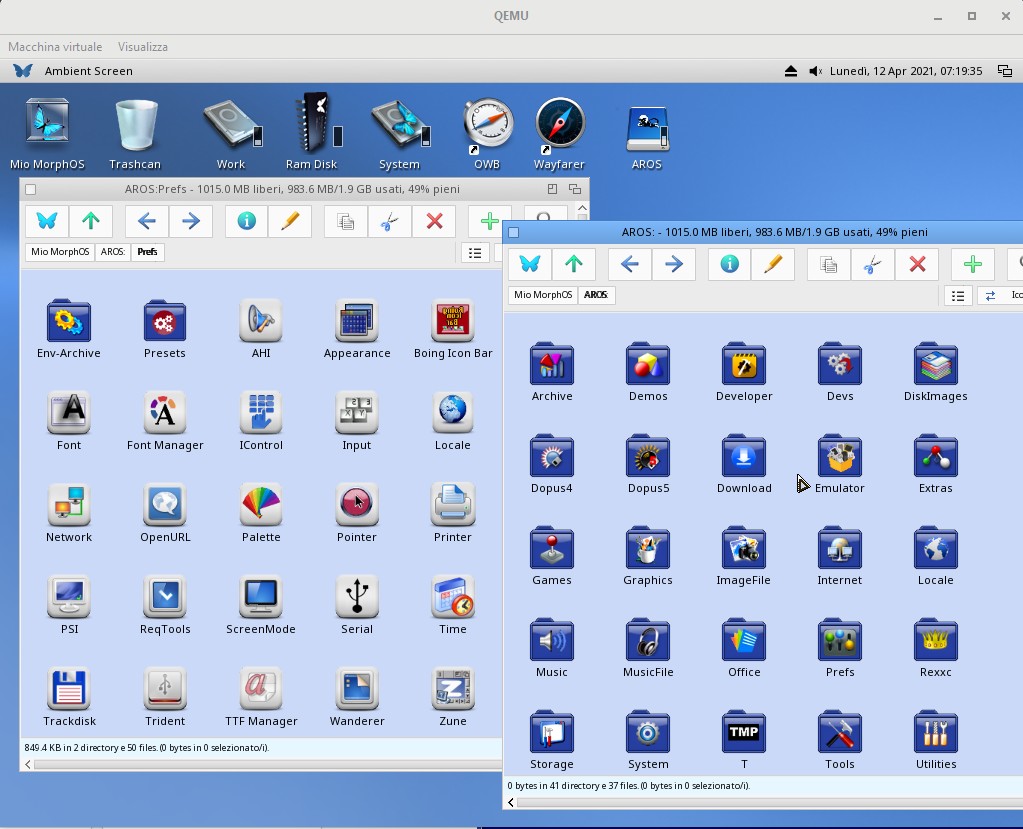Toggle list view button in AROS window

click(958, 295)
